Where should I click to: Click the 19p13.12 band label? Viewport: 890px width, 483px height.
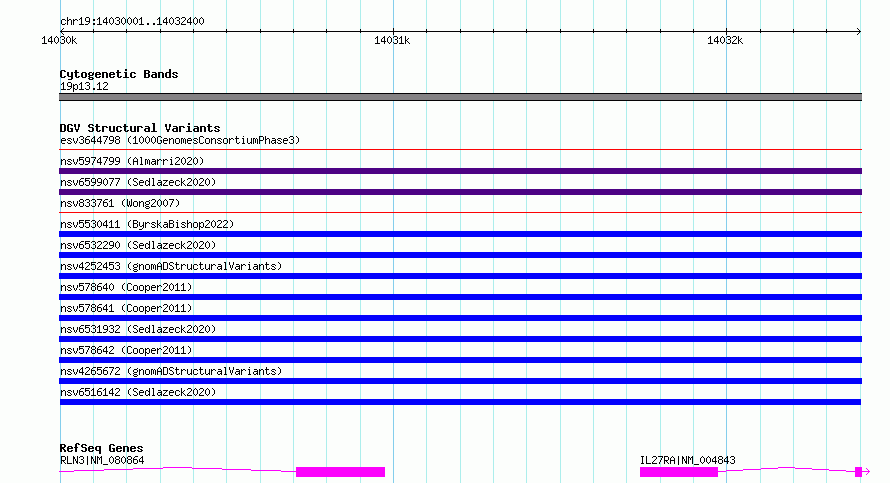(x=84, y=86)
